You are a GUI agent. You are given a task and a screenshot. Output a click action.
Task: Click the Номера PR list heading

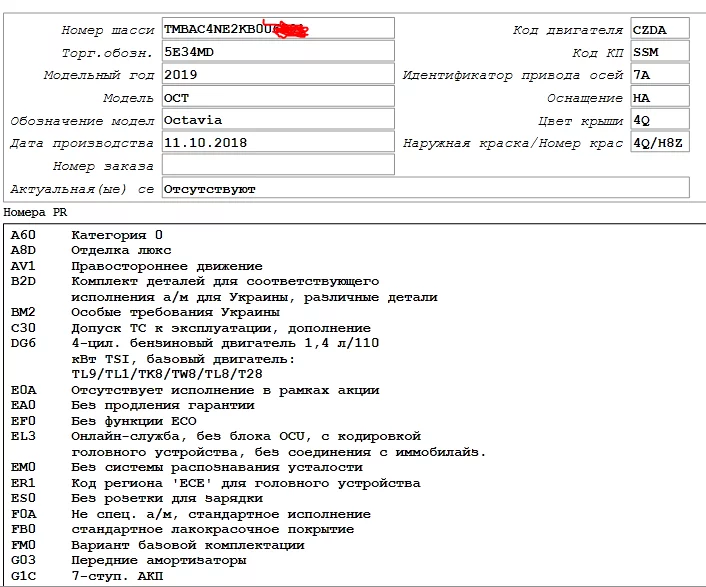(x=35, y=212)
